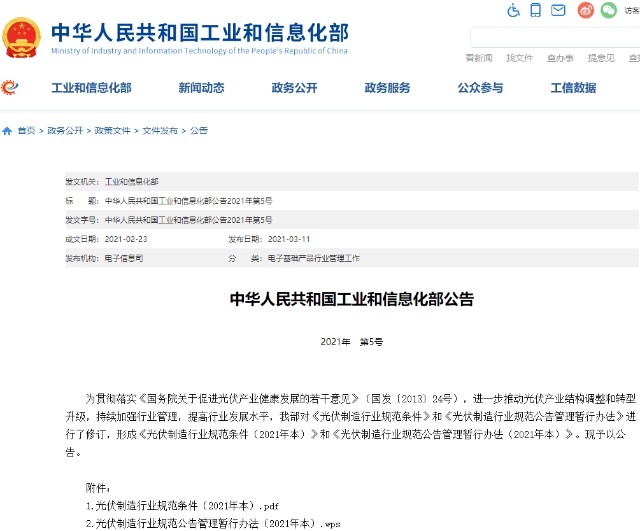Click the site search input field
This screenshot has width=640, height=531.
coord(555,38)
